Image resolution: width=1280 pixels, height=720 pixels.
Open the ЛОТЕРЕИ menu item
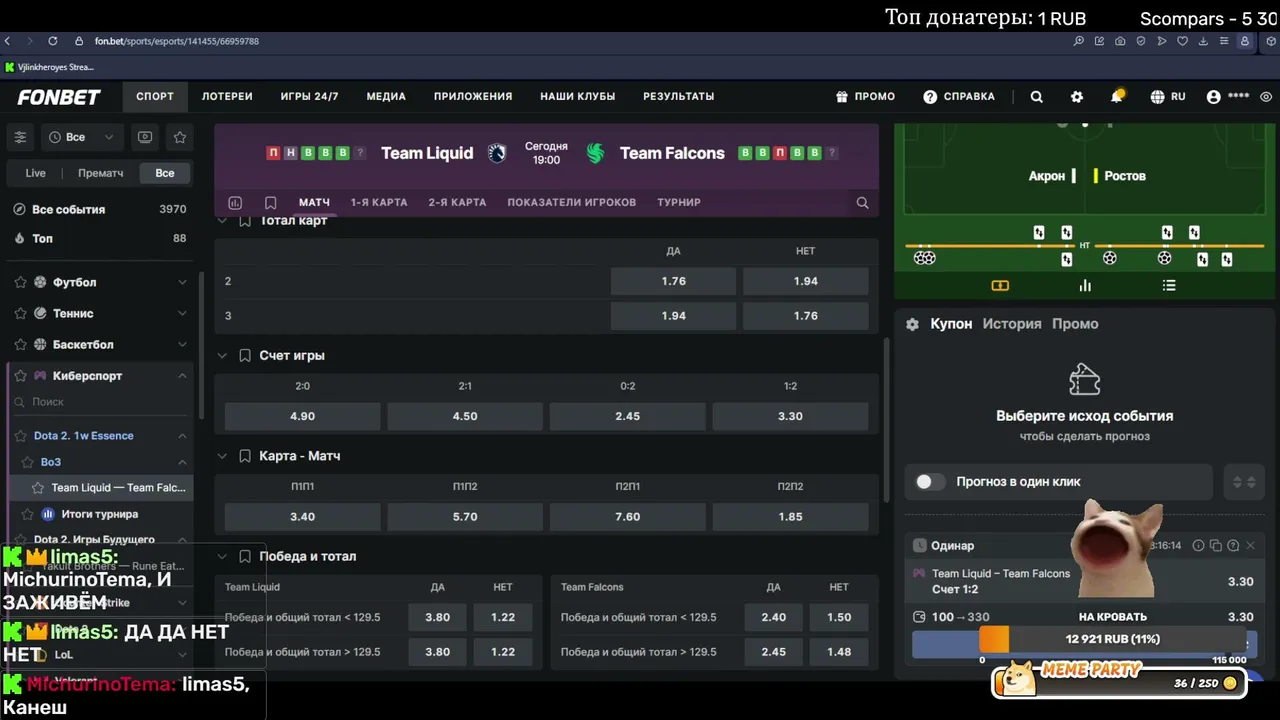(227, 97)
